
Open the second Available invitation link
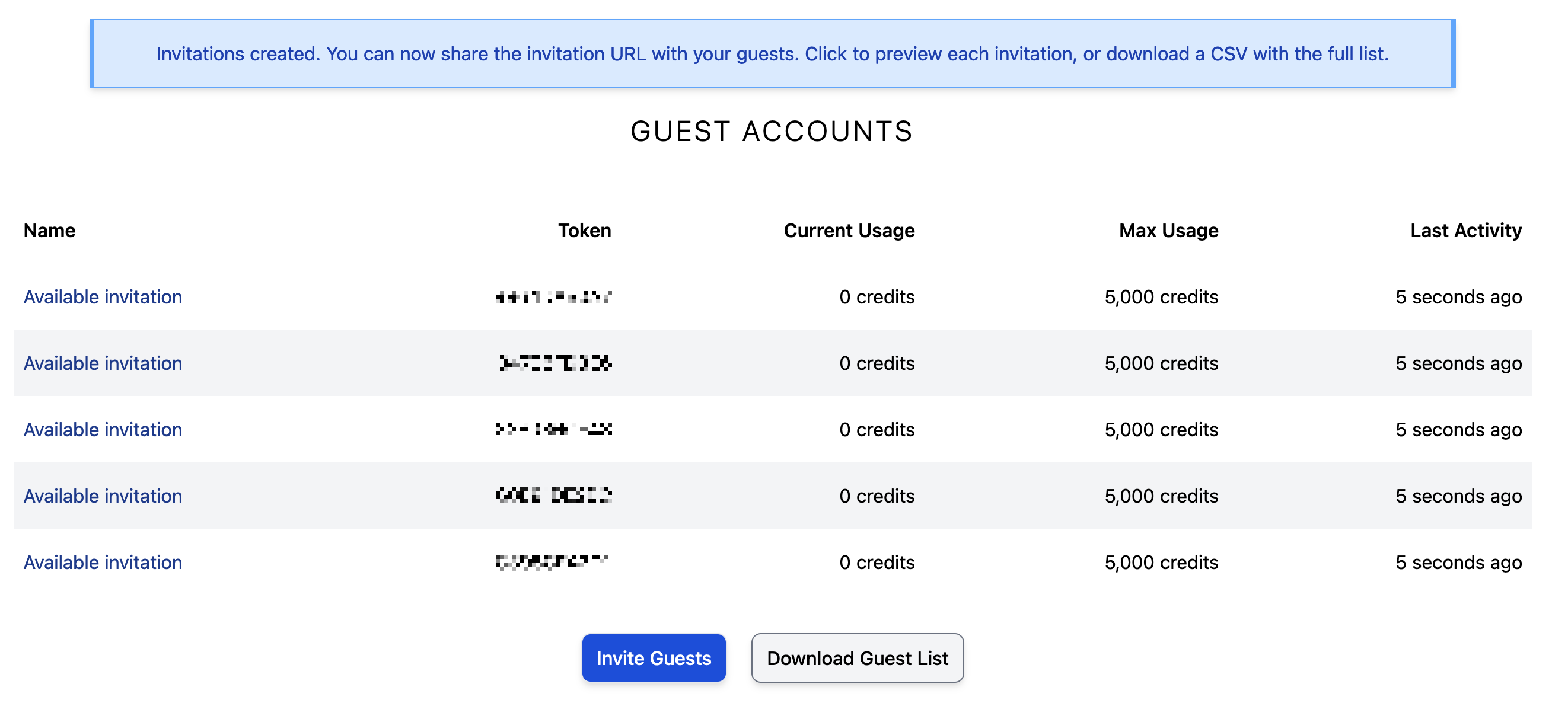click(103, 363)
